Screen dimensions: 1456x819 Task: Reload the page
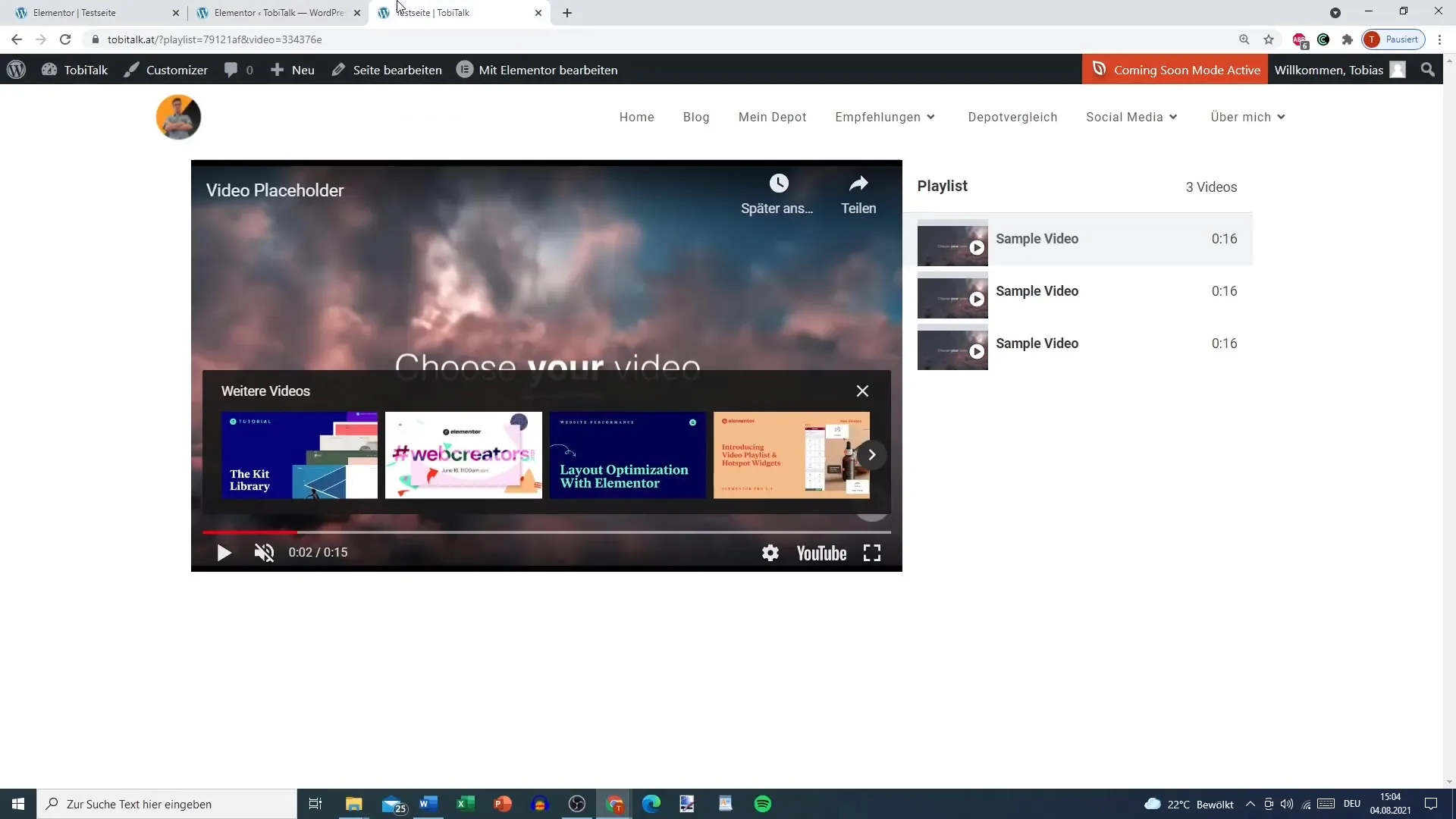65,39
